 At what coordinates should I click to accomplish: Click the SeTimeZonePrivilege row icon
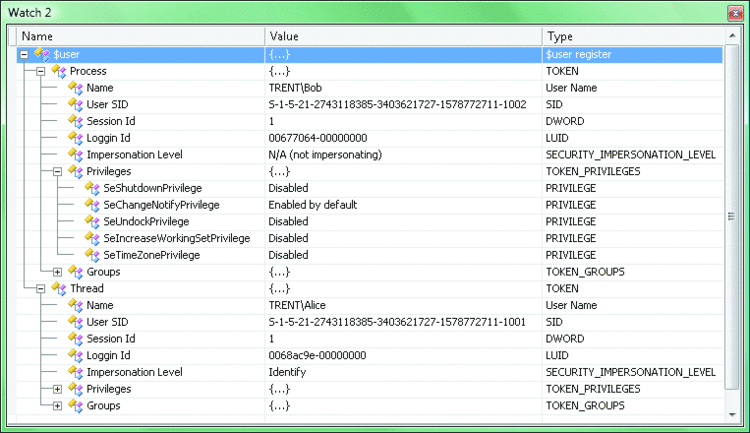pyautogui.click(x=92, y=255)
